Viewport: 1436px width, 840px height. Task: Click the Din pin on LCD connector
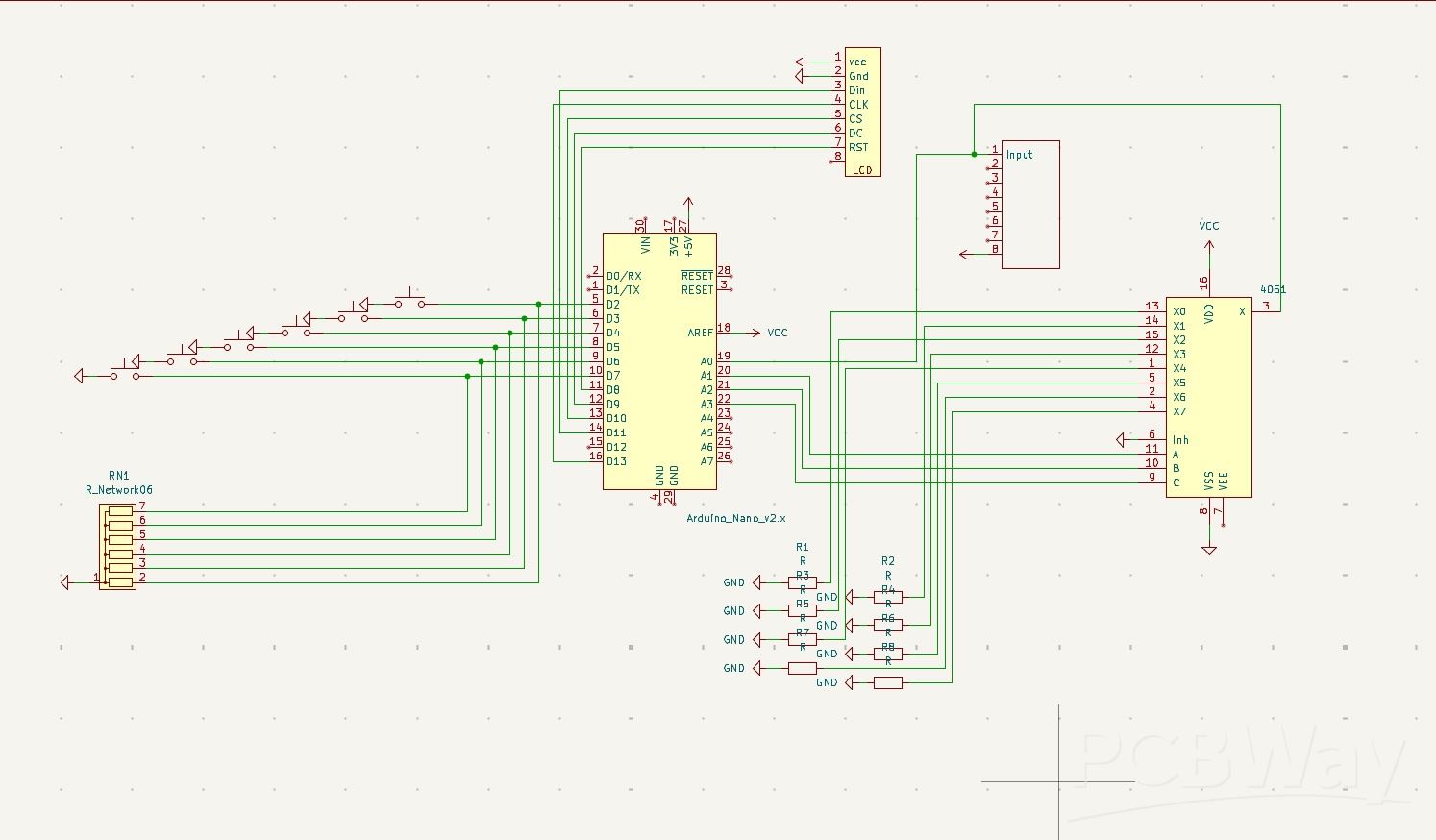(856, 90)
